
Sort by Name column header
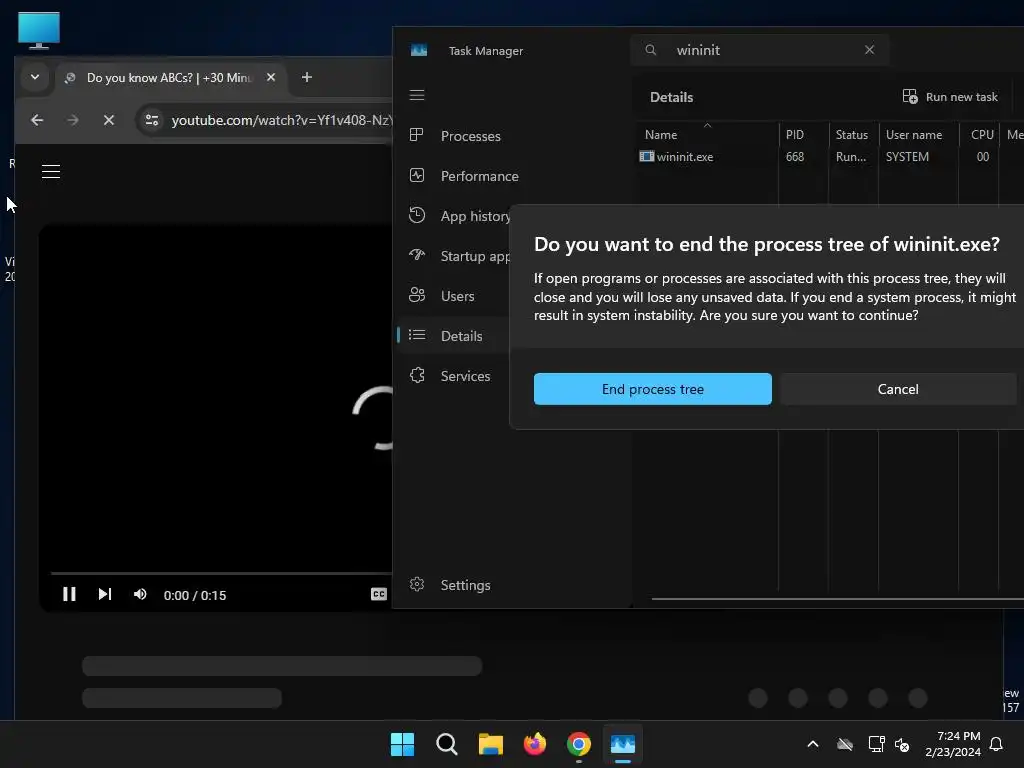(x=707, y=135)
